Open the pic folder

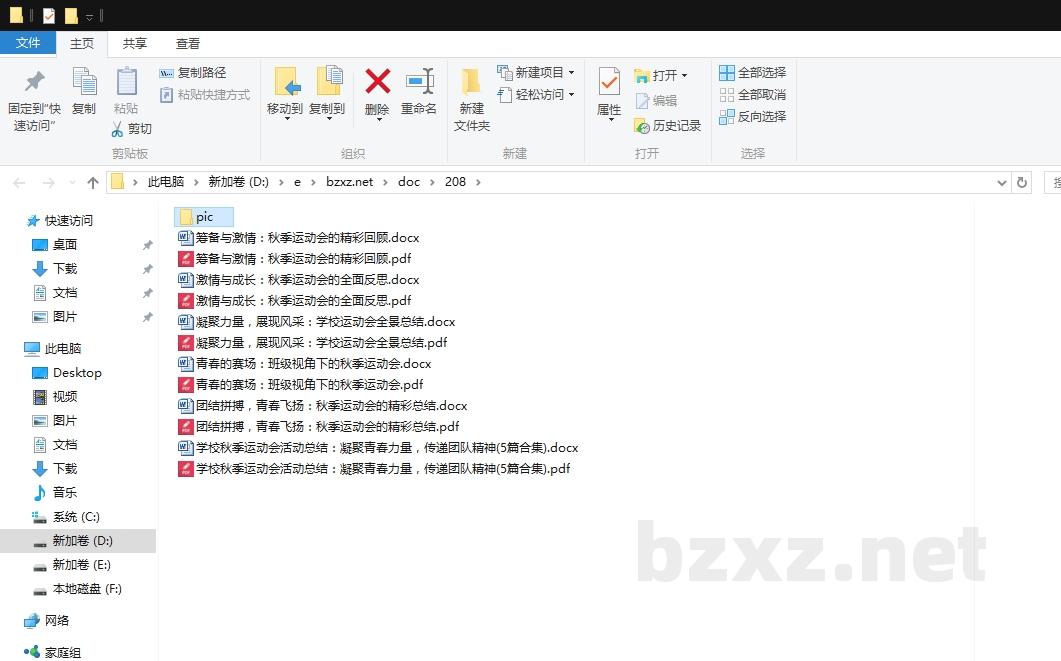point(203,216)
